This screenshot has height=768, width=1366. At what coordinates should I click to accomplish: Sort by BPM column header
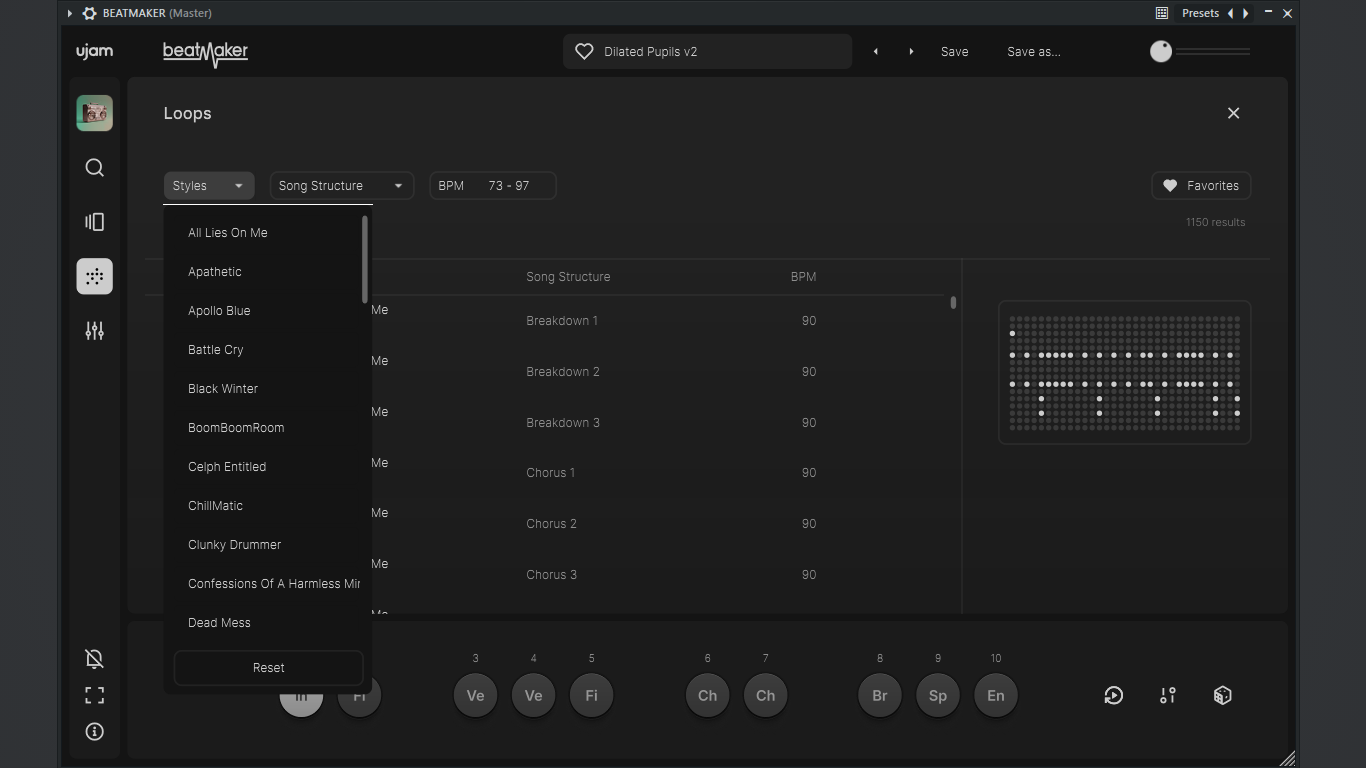click(803, 277)
